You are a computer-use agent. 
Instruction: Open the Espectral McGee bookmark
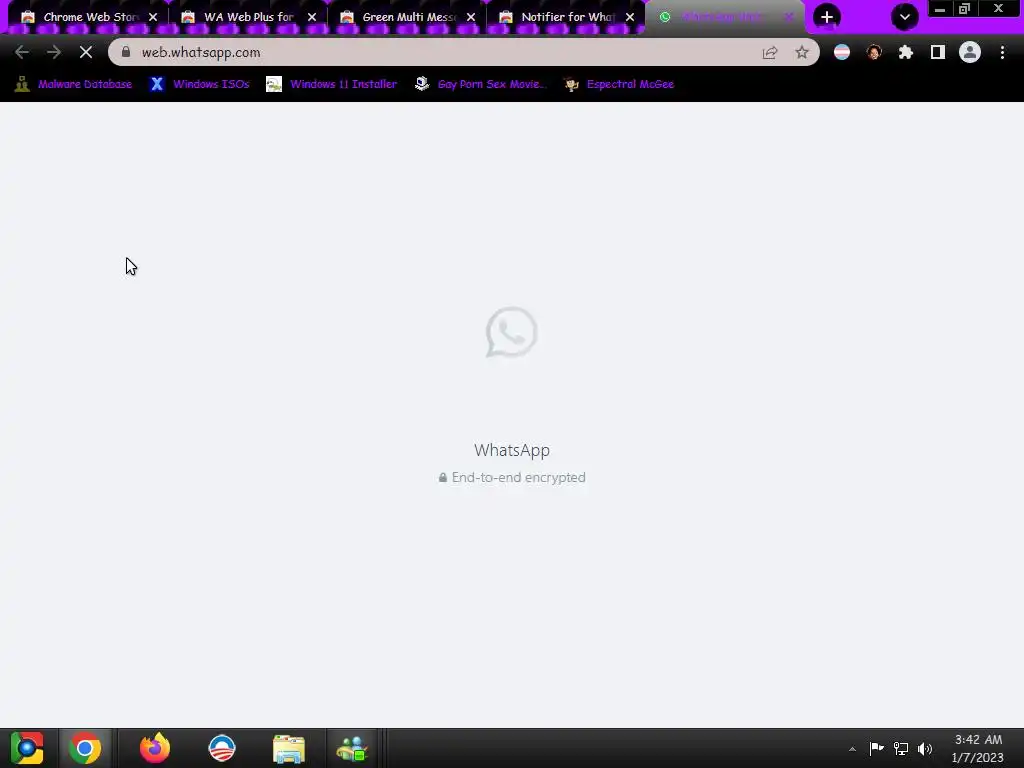619,84
